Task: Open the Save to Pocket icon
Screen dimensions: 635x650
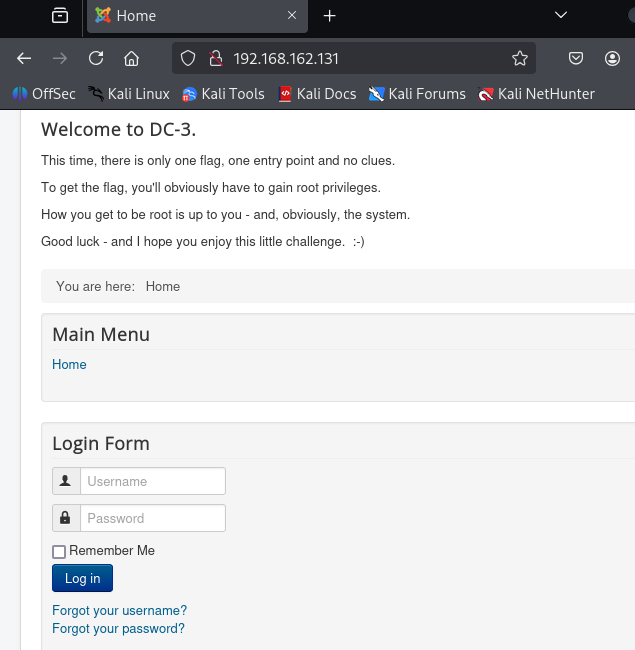Action: pos(576,58)
